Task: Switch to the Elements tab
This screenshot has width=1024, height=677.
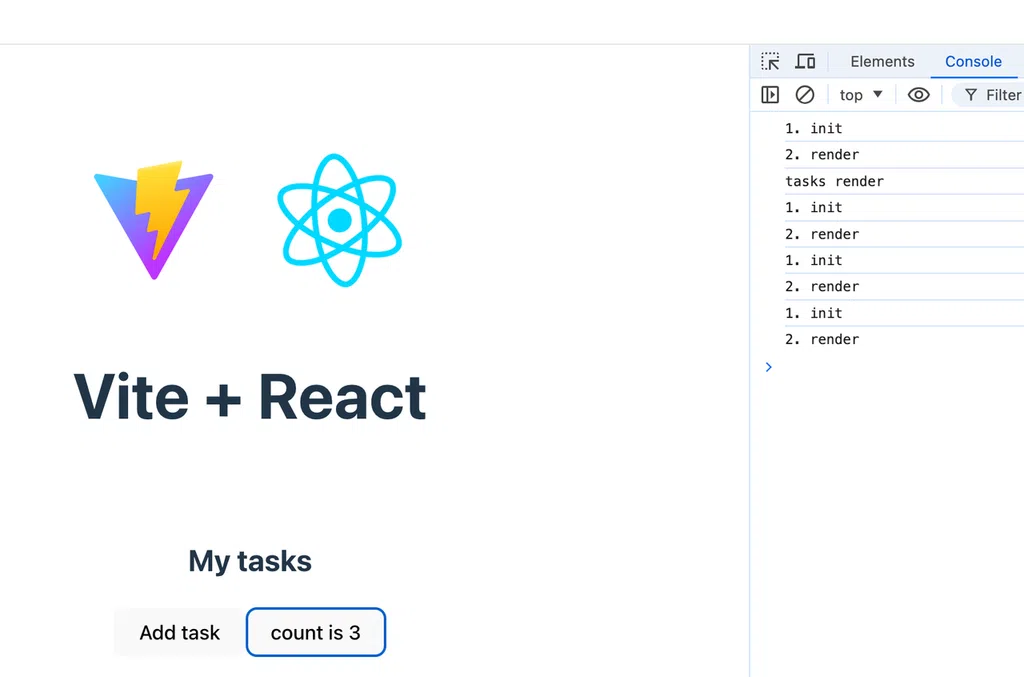Action: 882,61
